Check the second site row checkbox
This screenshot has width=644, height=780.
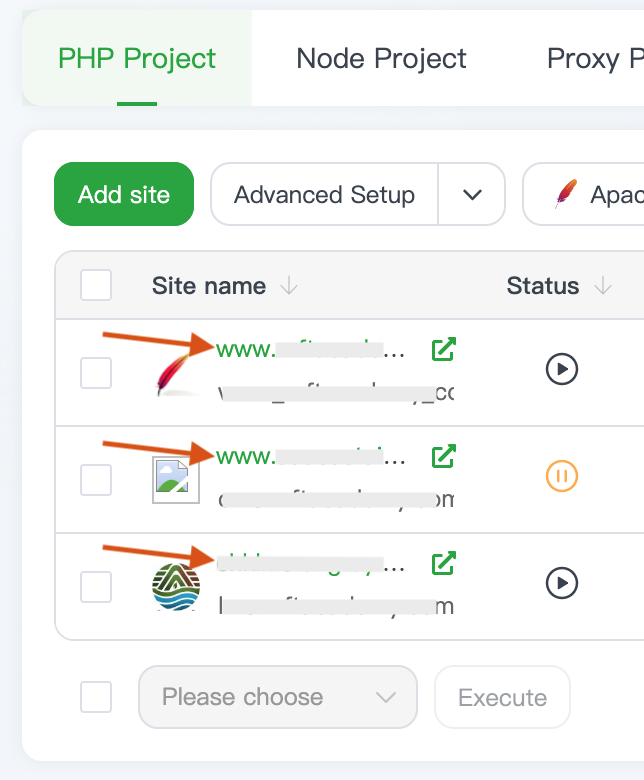point(96,480)
